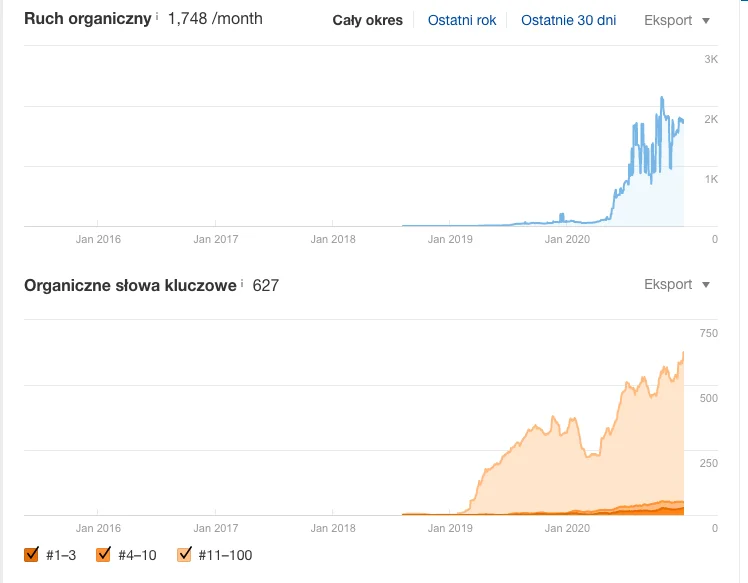Click info icon beside Organiczne słowa kluczowe
748x583 pixels.
(242, 284)
